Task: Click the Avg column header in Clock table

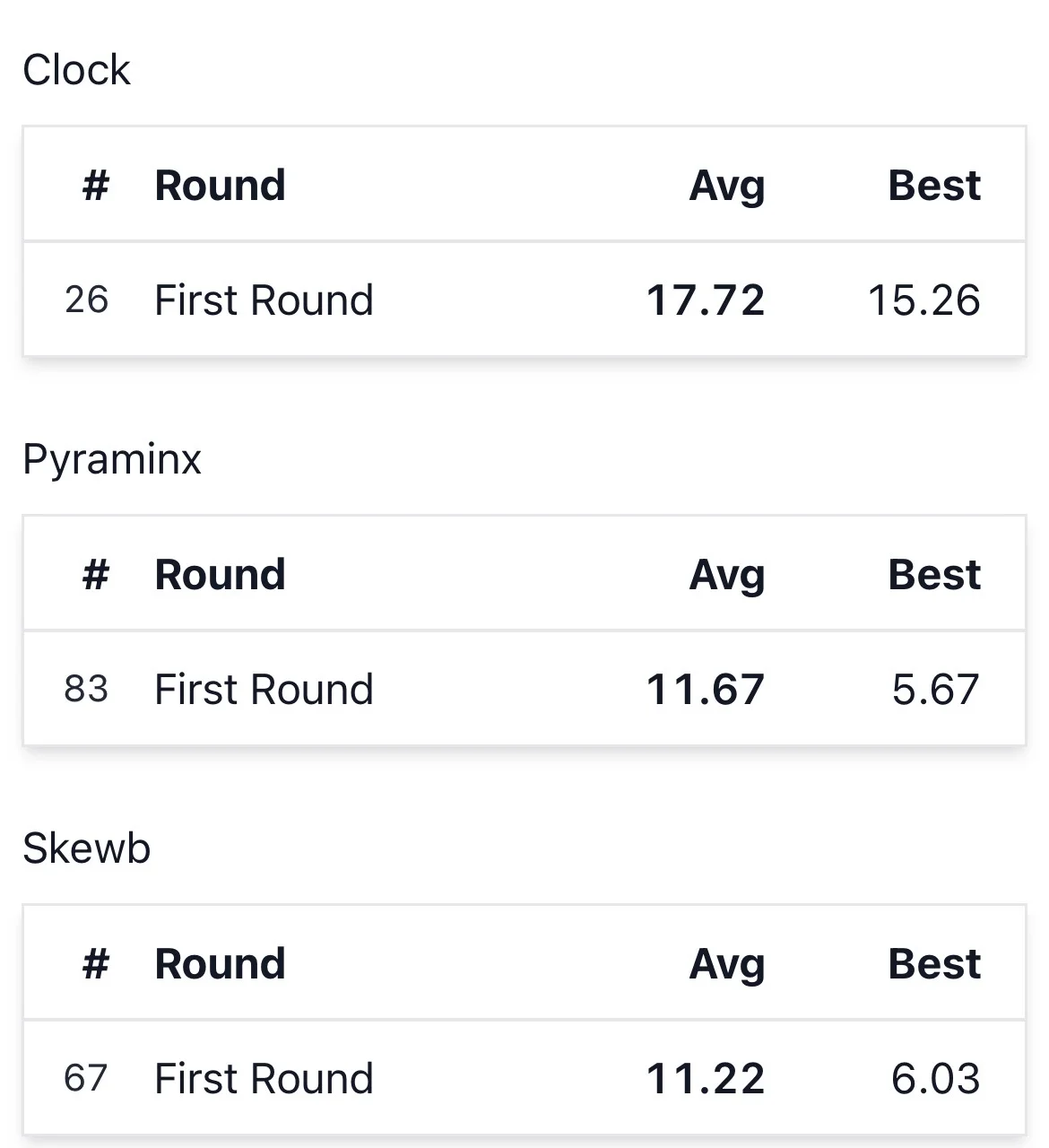Action: pyautogui.click(x=727, y=187)
